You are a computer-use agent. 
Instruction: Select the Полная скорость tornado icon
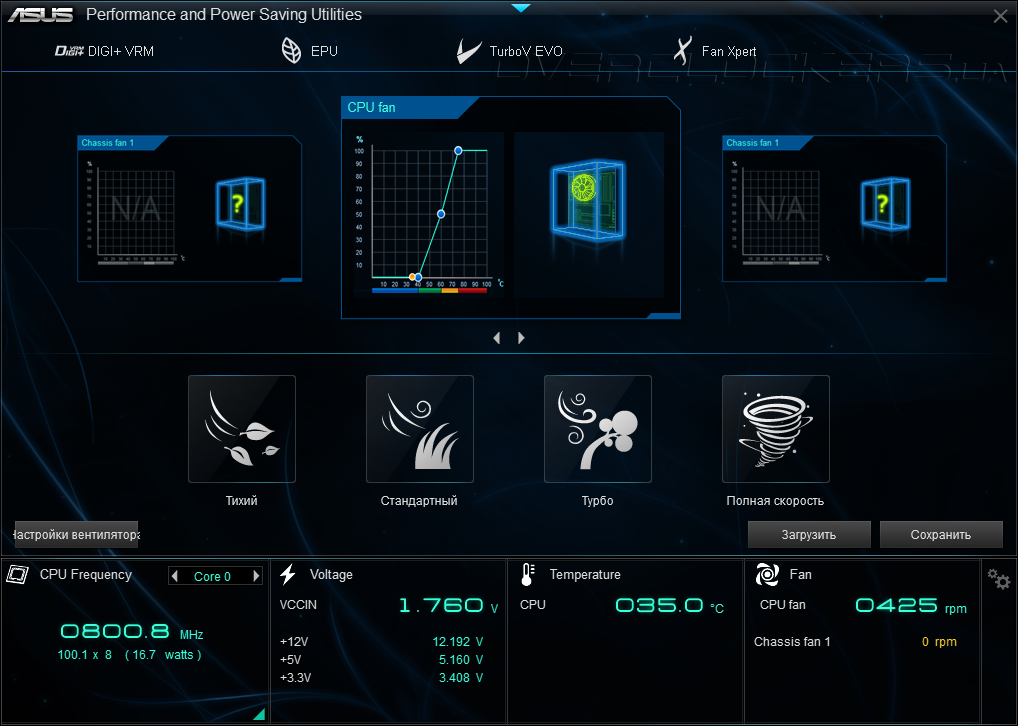tap(775, 429)
